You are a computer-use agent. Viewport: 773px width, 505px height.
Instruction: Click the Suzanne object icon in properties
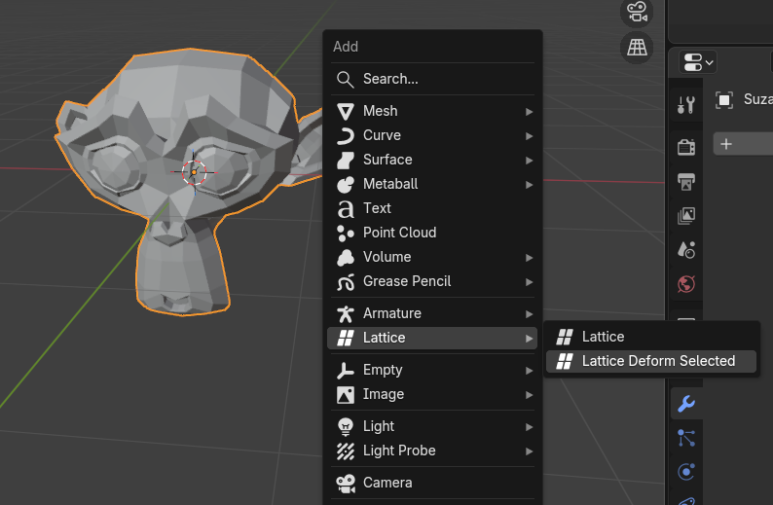[x=724, y=100]
